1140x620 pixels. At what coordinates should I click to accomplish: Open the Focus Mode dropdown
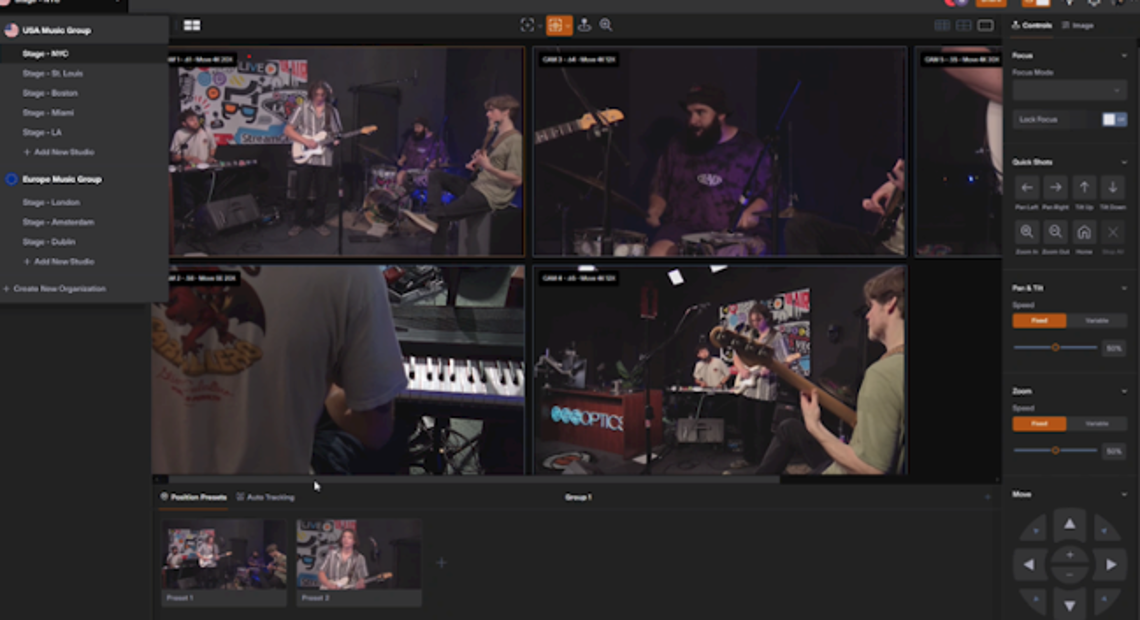coord(1069,91)
